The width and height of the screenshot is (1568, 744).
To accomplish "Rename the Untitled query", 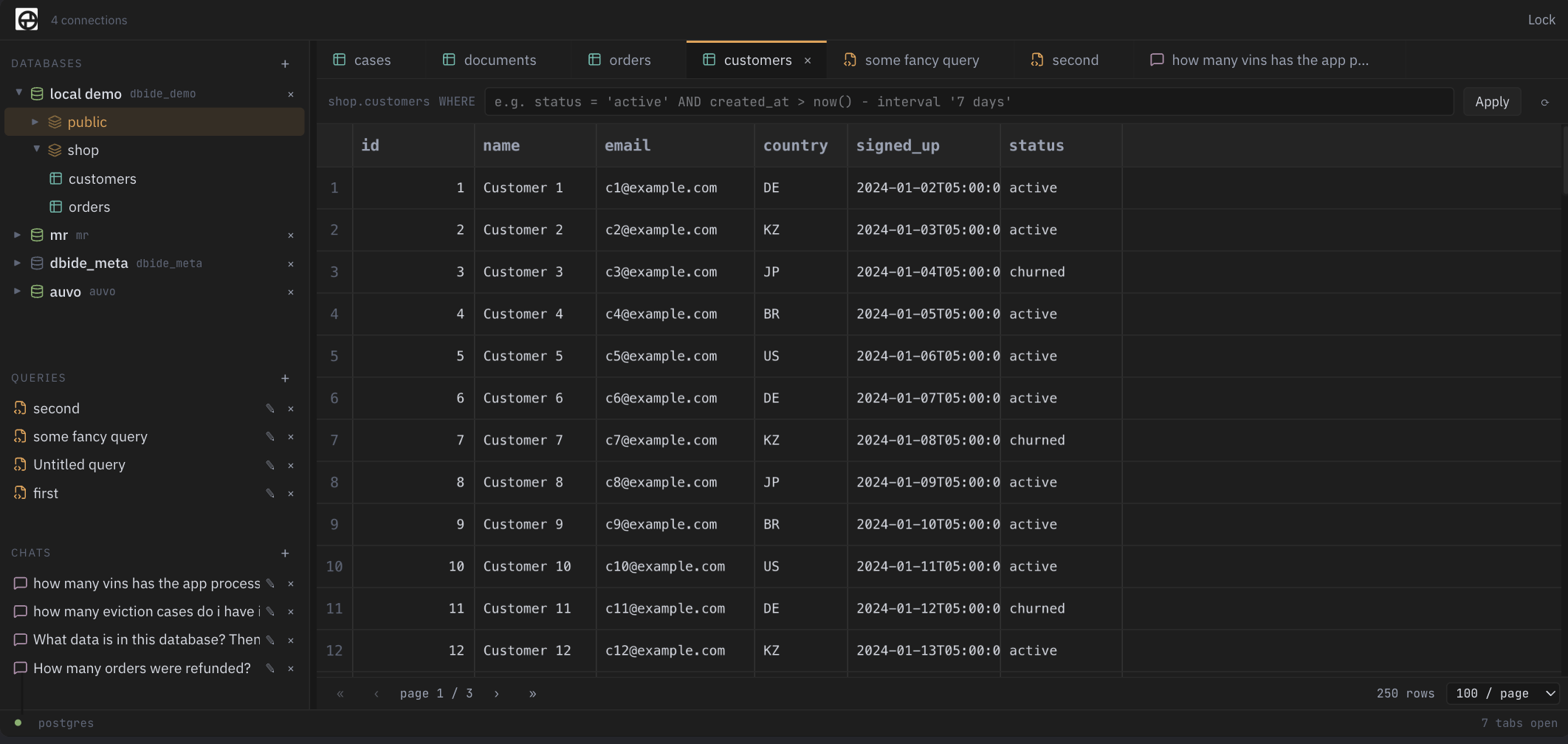I will [270, 466].
